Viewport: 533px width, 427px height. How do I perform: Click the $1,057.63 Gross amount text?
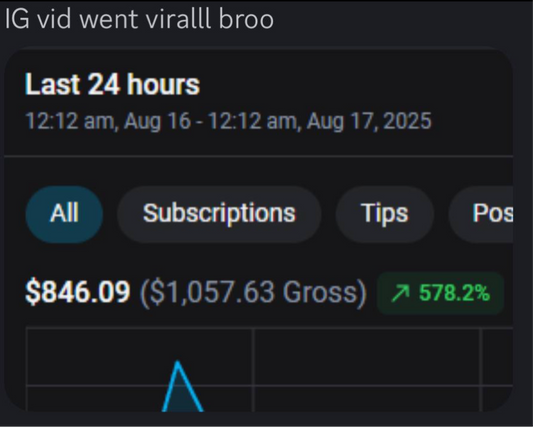tap(254, 292)
